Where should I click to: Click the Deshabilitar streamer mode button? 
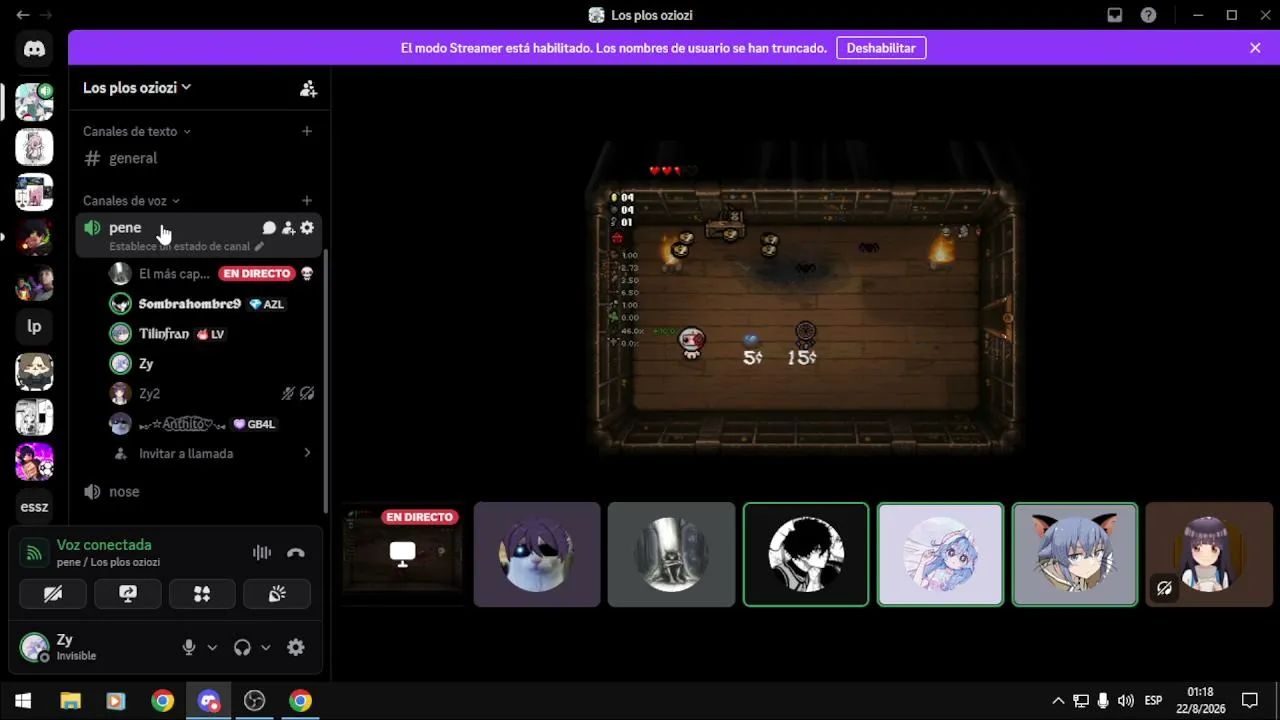pos(881,48)
